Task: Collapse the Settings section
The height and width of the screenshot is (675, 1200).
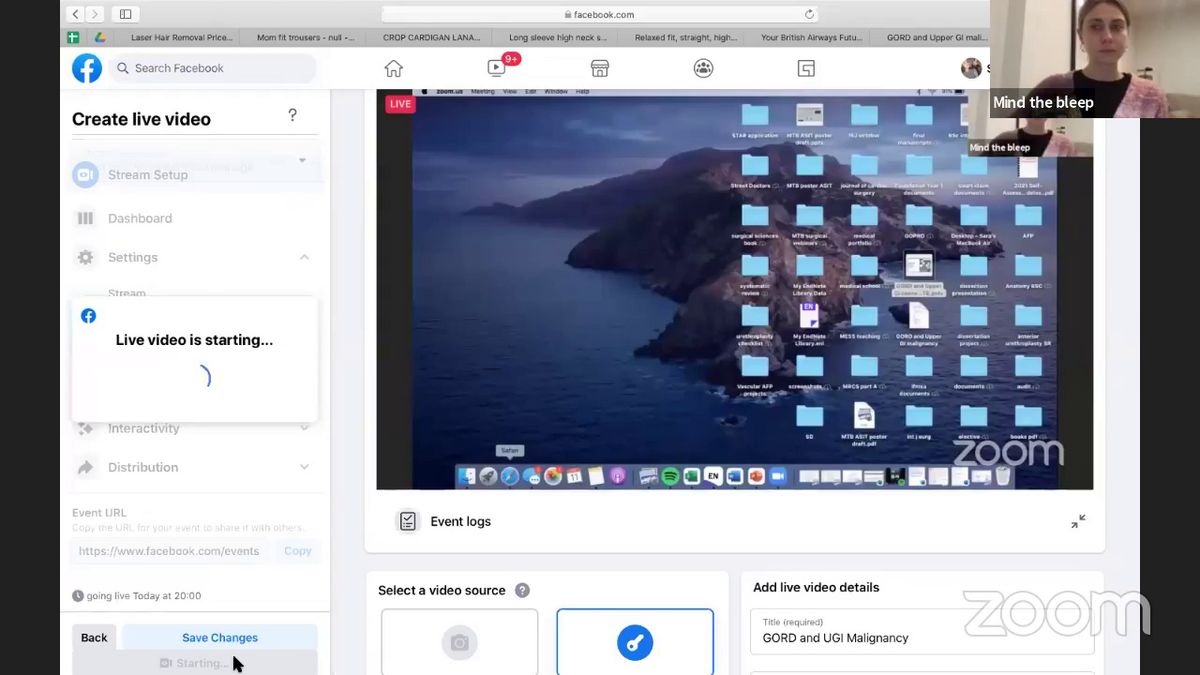Action: pos(304,257)
